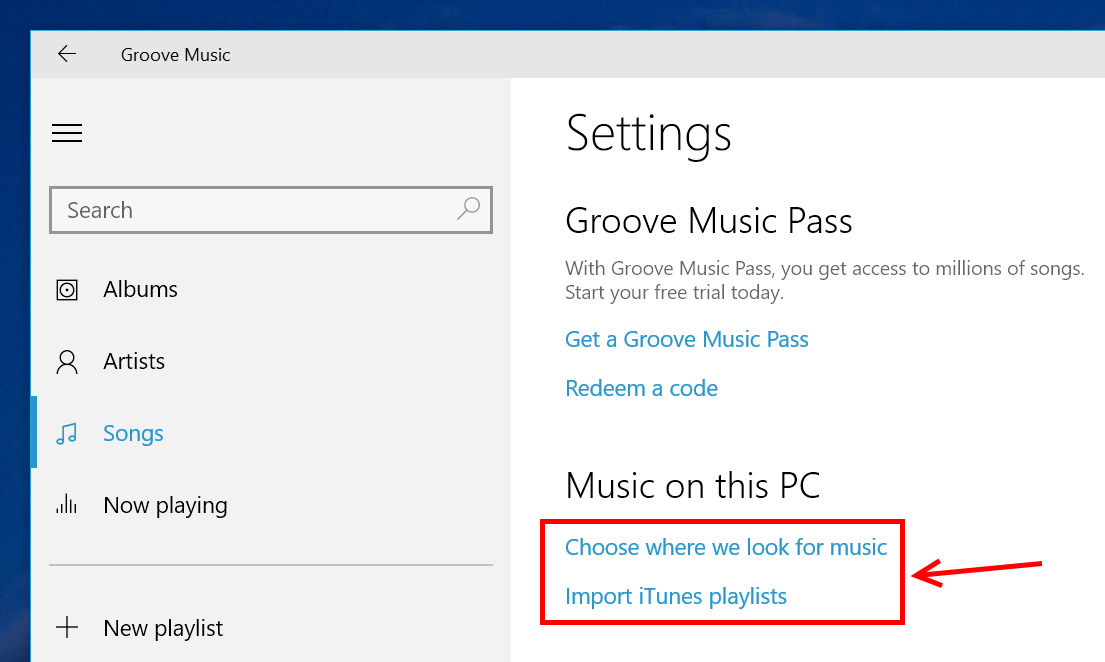Viewport: 1105px width, 662px height.
Task: Go to Albums in the sidebar
Action: pos(140,290)
